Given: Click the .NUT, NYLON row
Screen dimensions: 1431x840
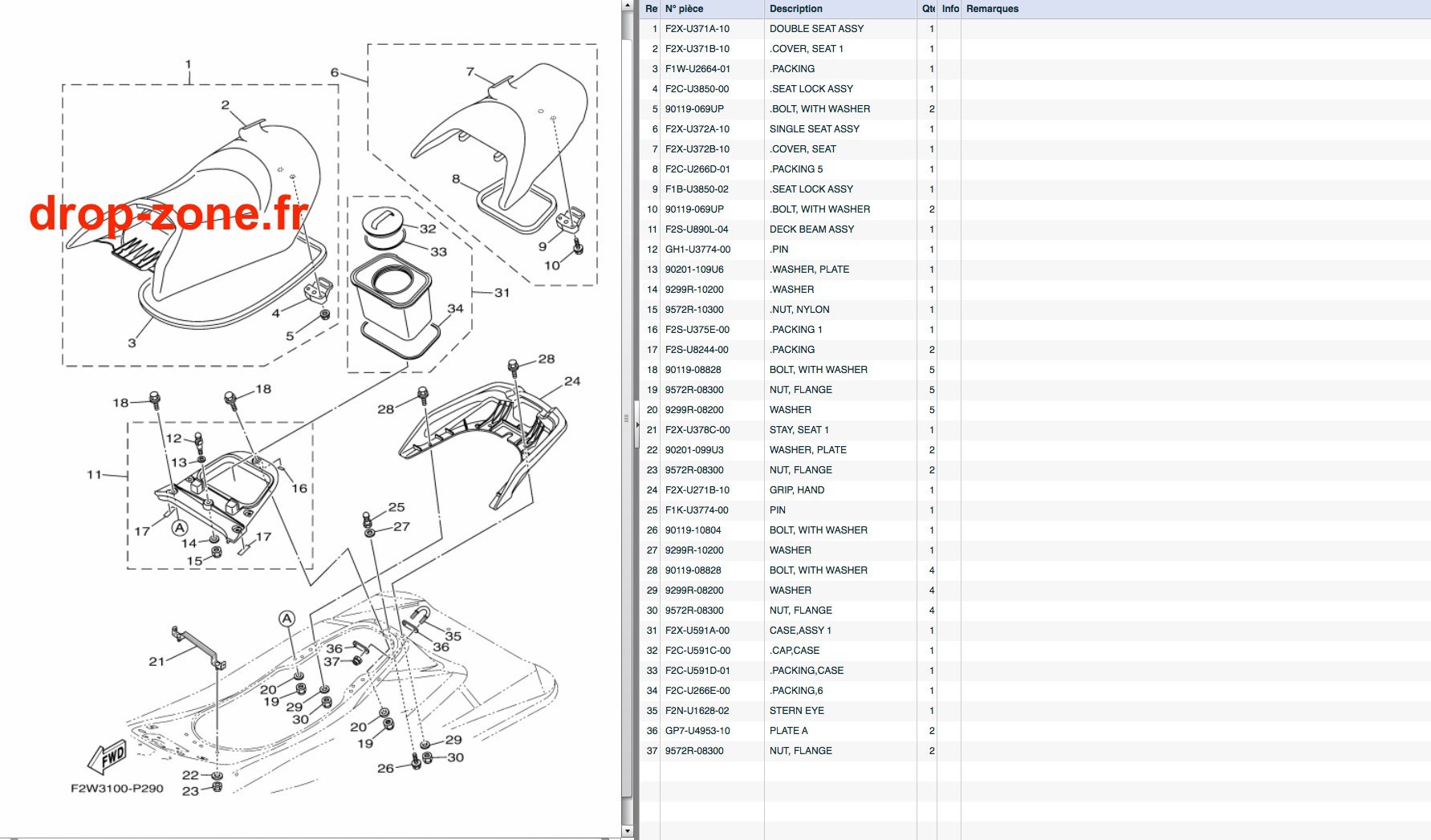Looking at the screenshot, I should [1035, 310].
